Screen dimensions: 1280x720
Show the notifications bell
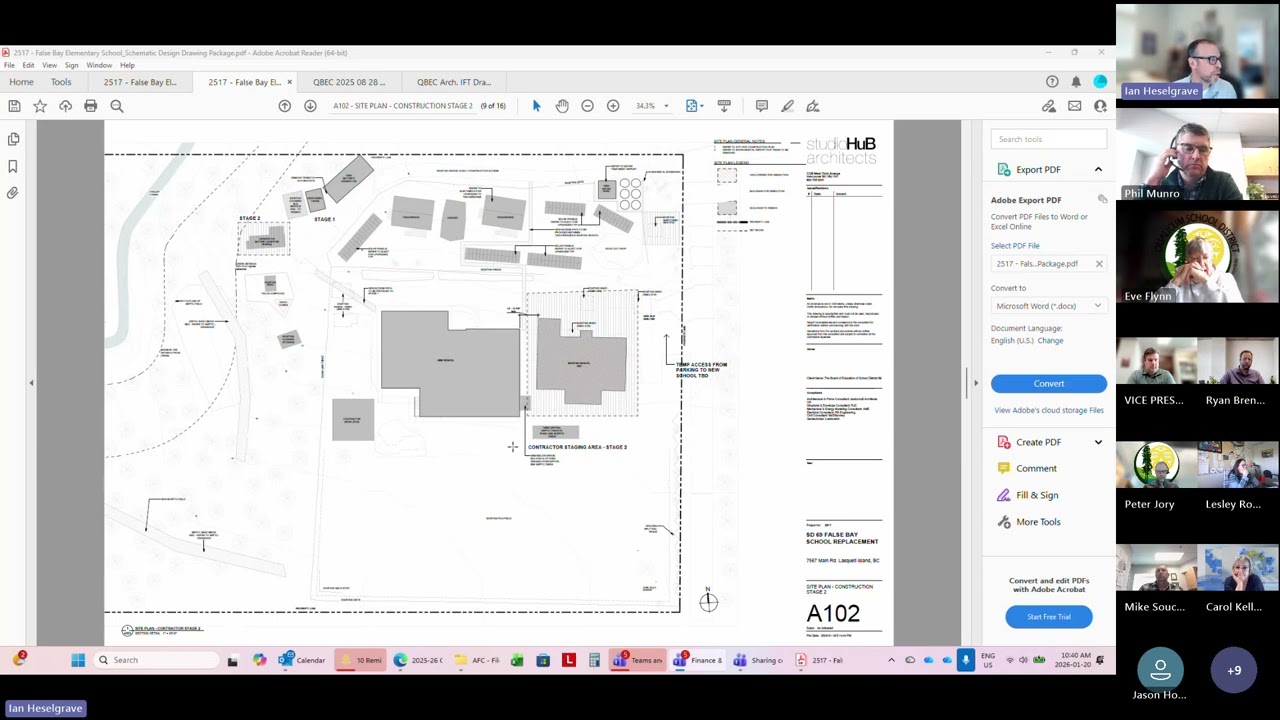pos(1076,82)
